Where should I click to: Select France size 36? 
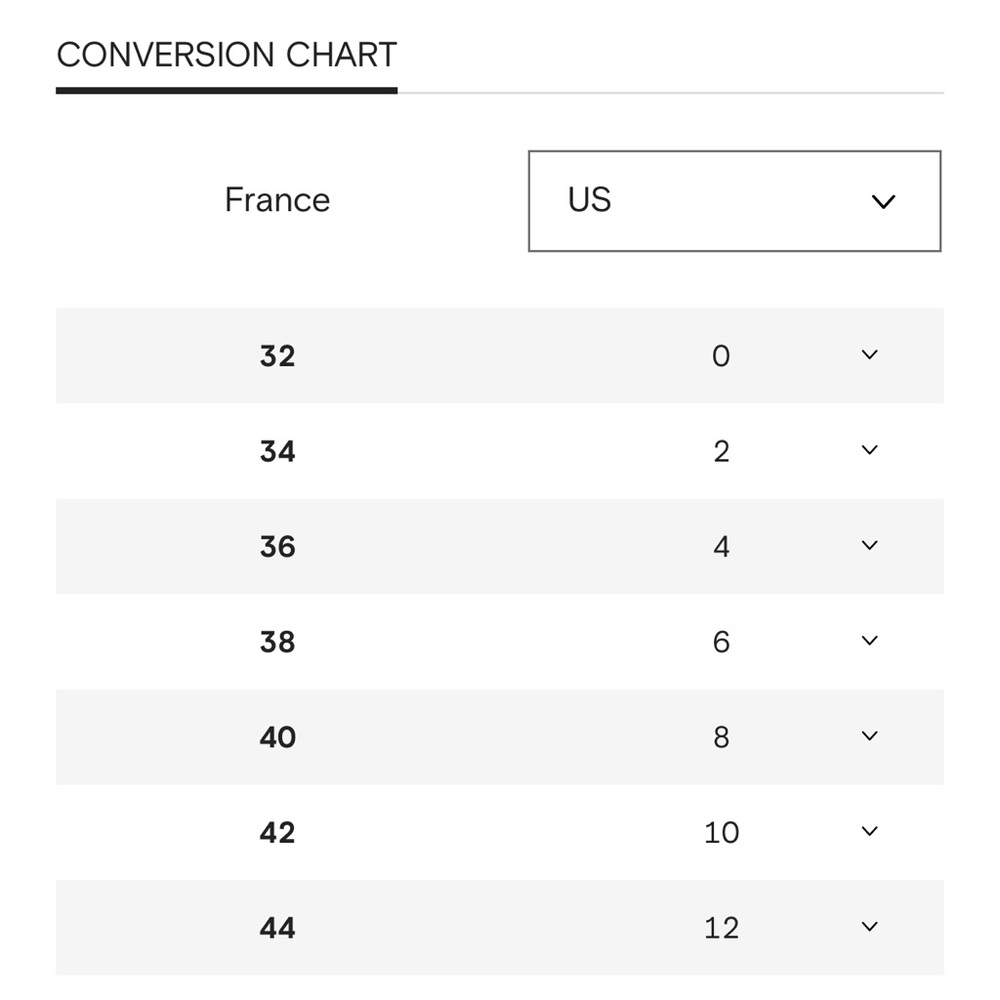point(277,547)
